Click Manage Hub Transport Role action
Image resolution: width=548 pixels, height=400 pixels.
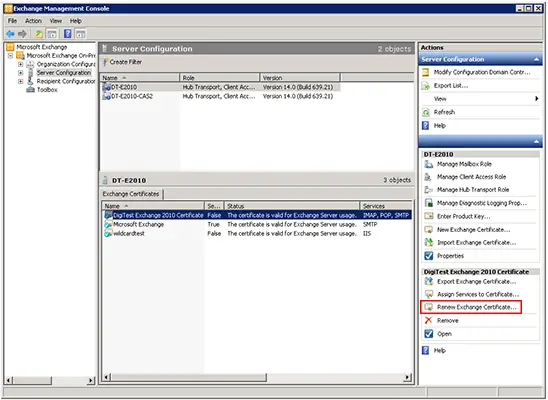473,190
